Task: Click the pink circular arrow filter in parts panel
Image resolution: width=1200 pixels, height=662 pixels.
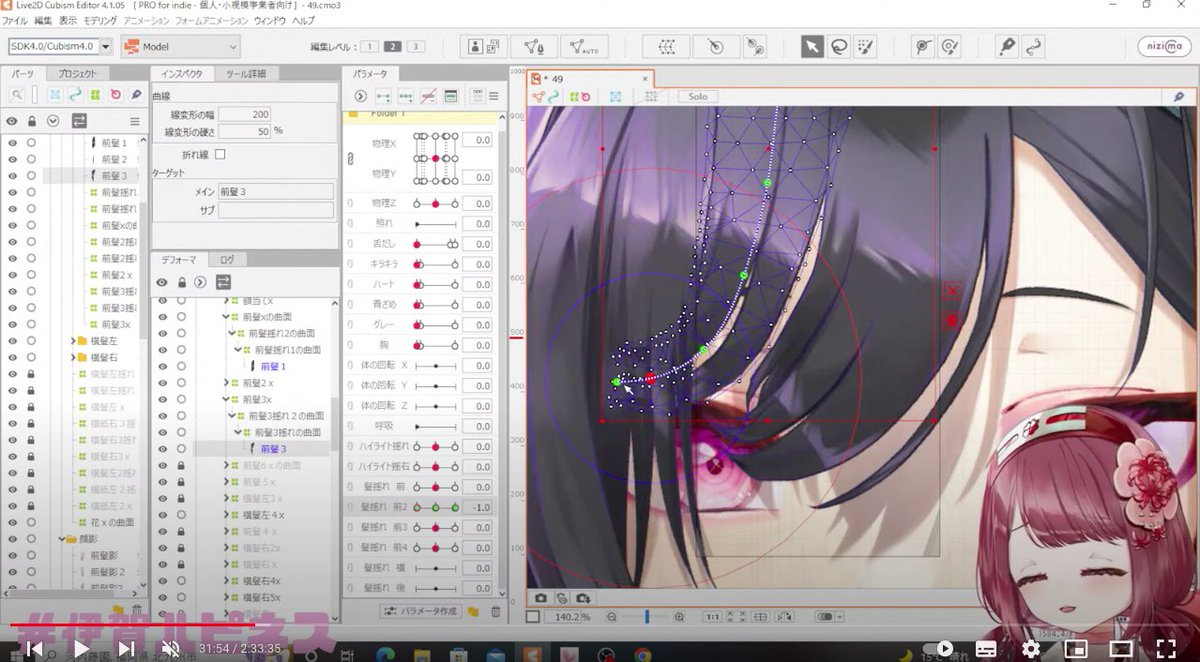Action: point(115,94)
